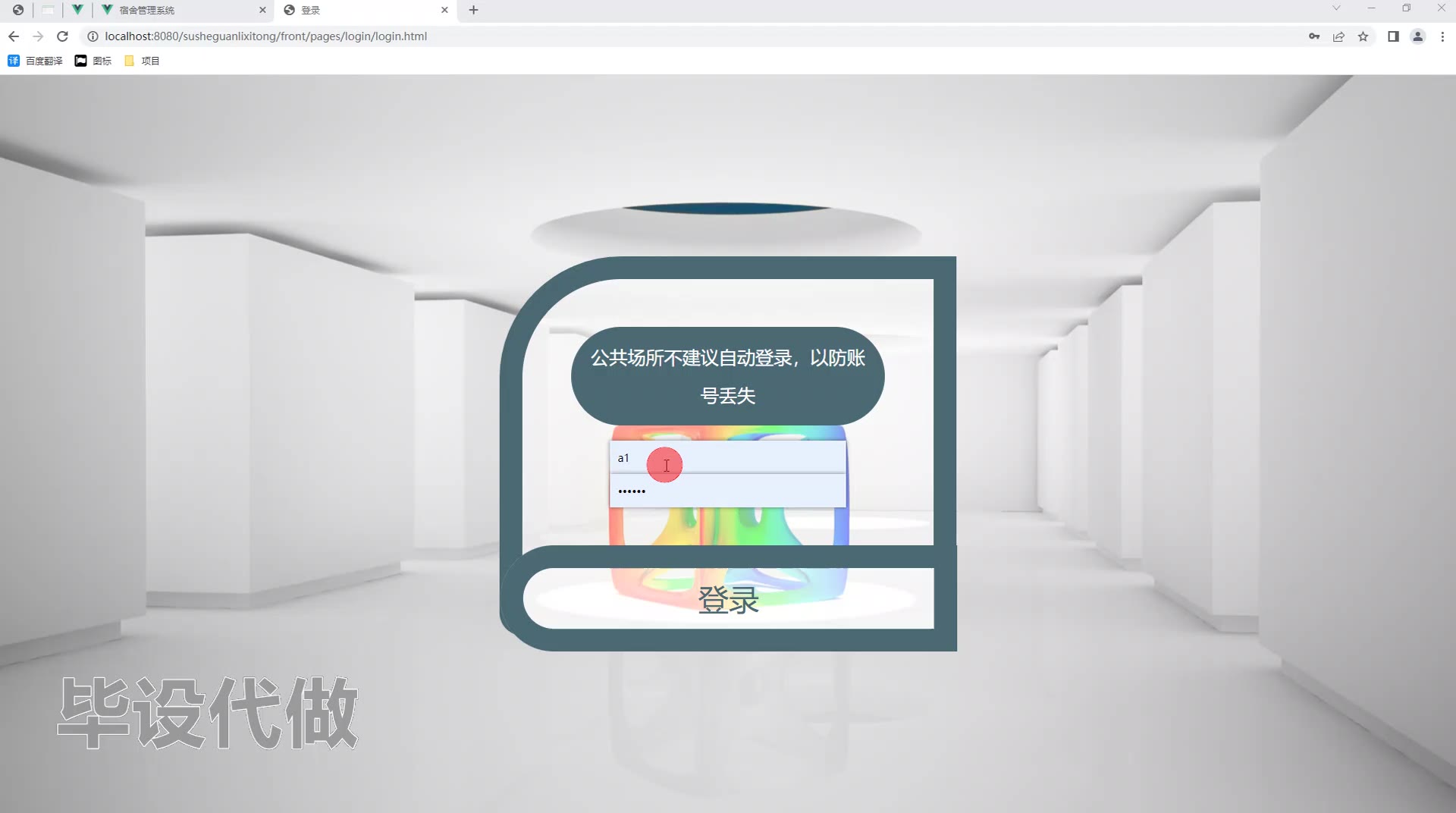View site information for localhost
The image size is (1456, 813).
click(93, 36)
